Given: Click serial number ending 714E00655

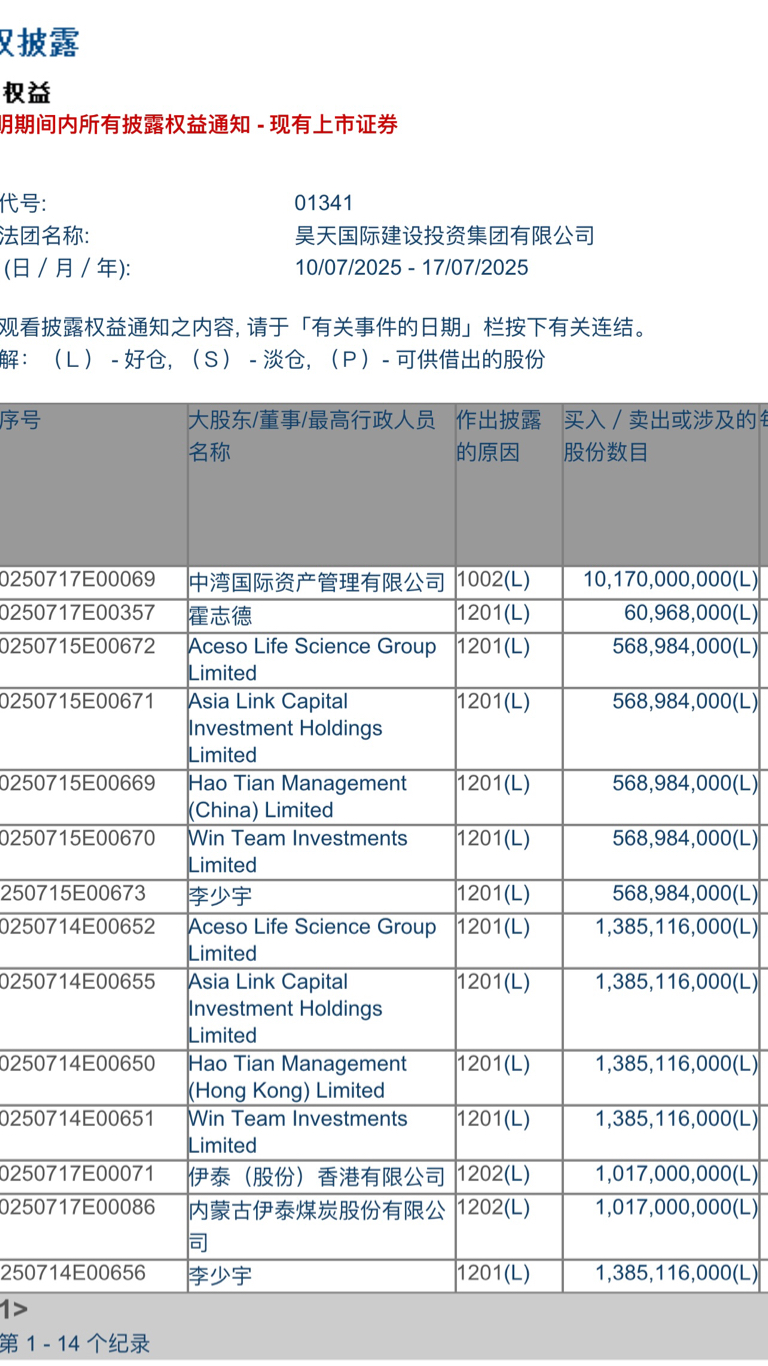Looking at the screenshot, I should pyautogui.click(x=78, y=981).
